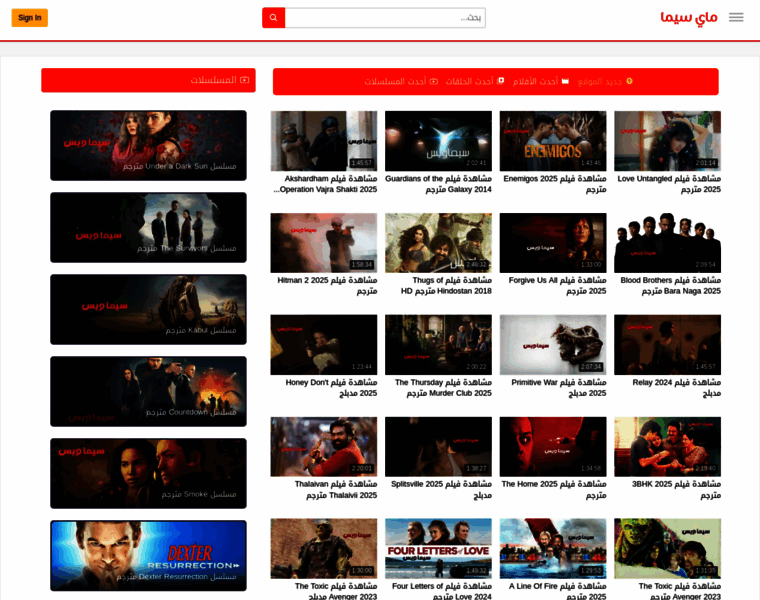Open Thugs of Hindostan 2018 thumbnail
Image resolution: width=760 pixels, height=600 pixels.
[438, 243]
